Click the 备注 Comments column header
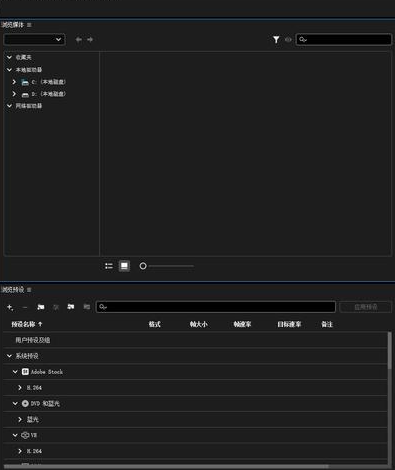Image resolution: width=395 pixels, height=470 pixels. 327,324
